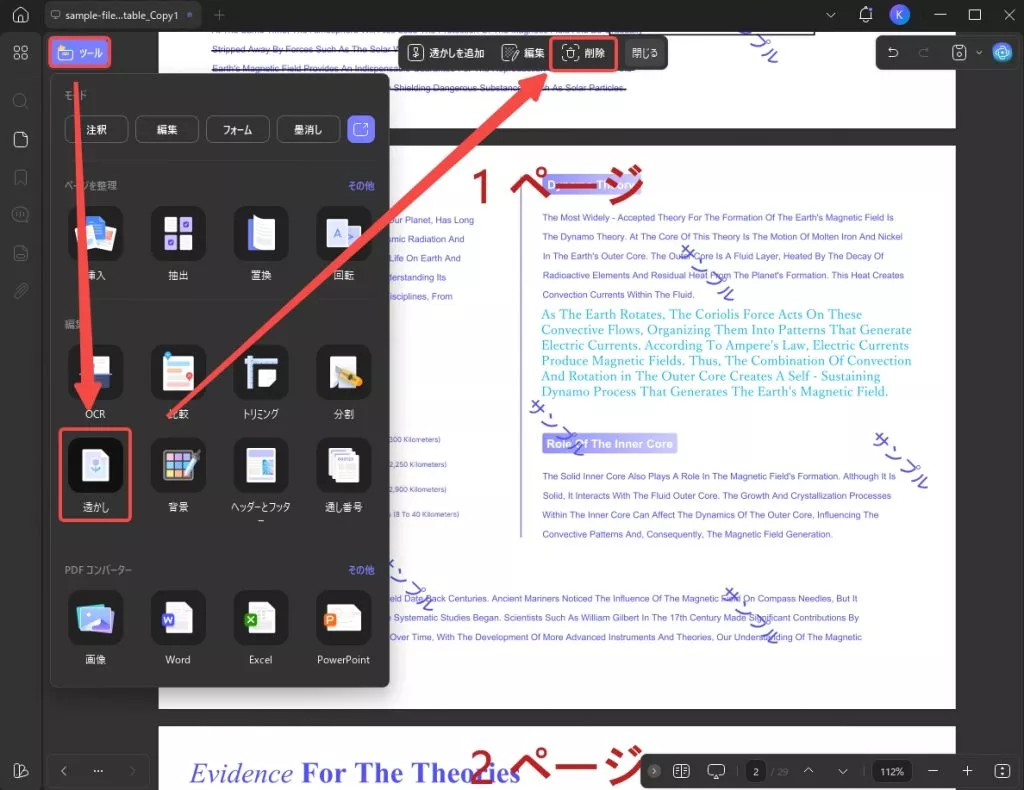Add a new tab with plus button

click(x=219, y=14)
